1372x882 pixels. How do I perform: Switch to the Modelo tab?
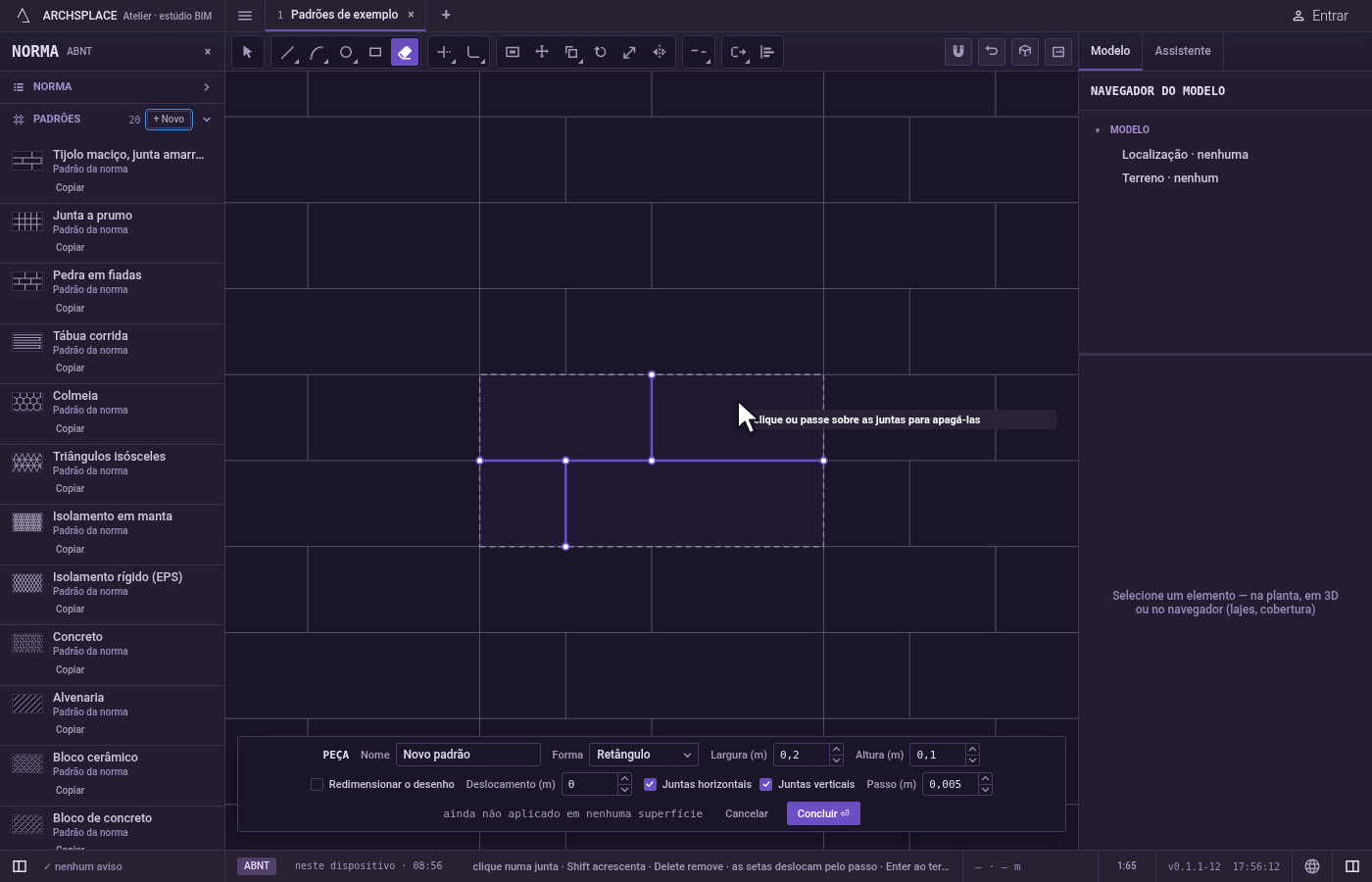point(1110,51)
